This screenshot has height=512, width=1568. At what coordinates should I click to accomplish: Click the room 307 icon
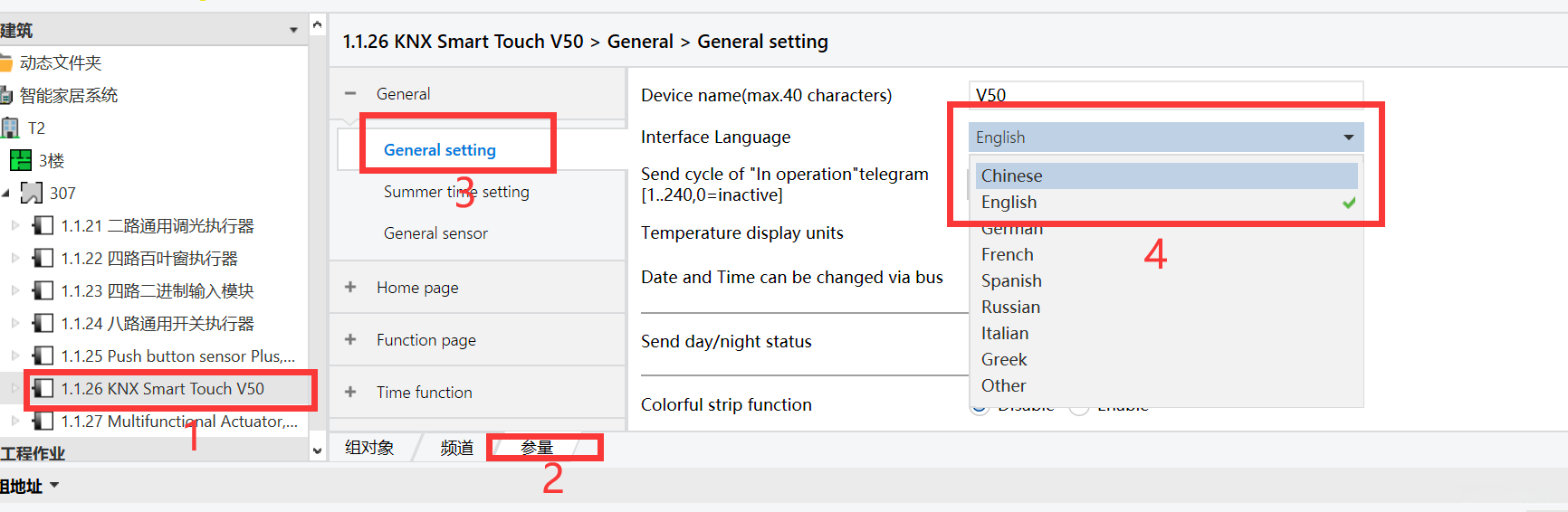[32, 193]
